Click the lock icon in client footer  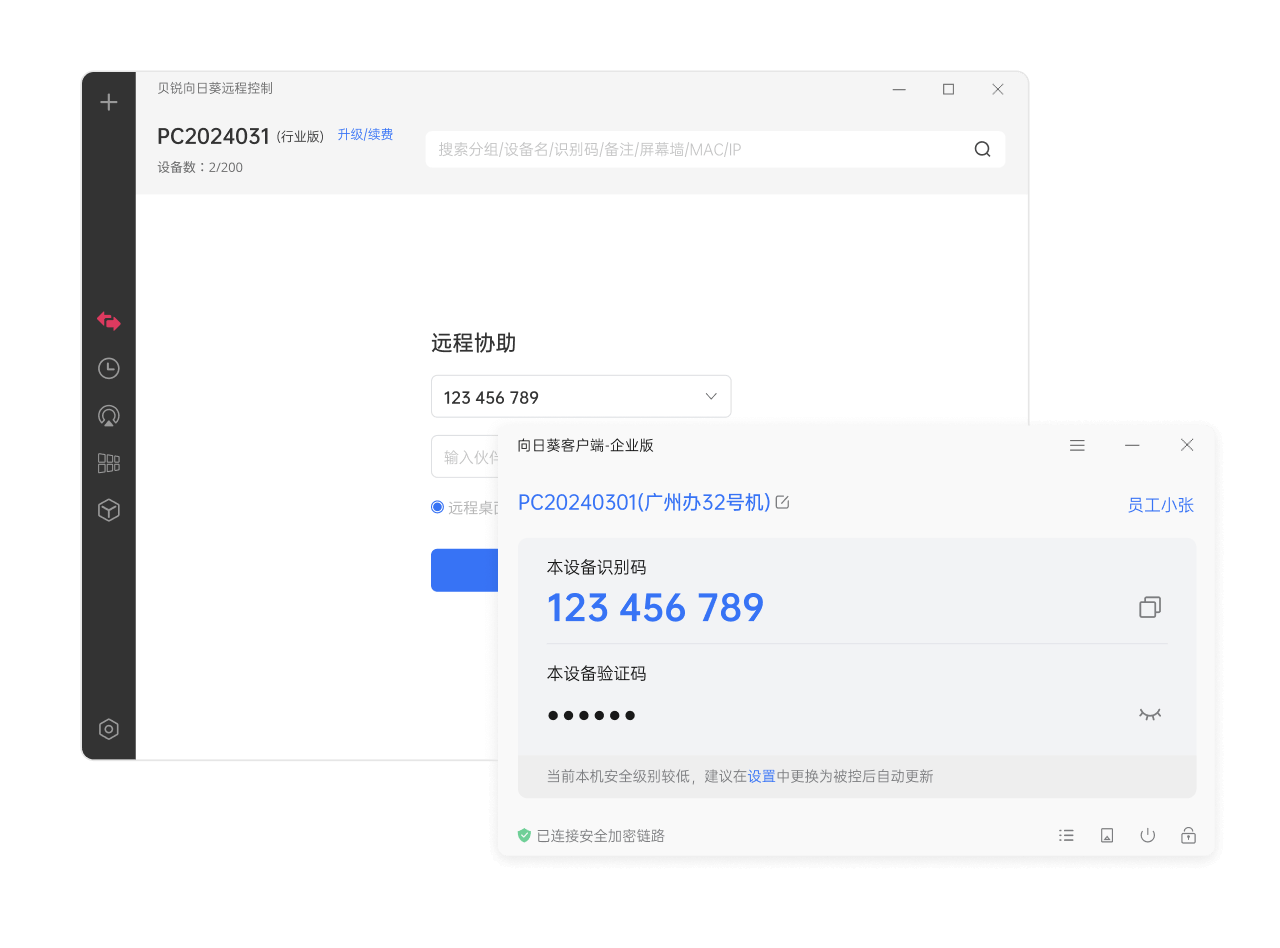pyautogui.click(x=1188, y=835)
